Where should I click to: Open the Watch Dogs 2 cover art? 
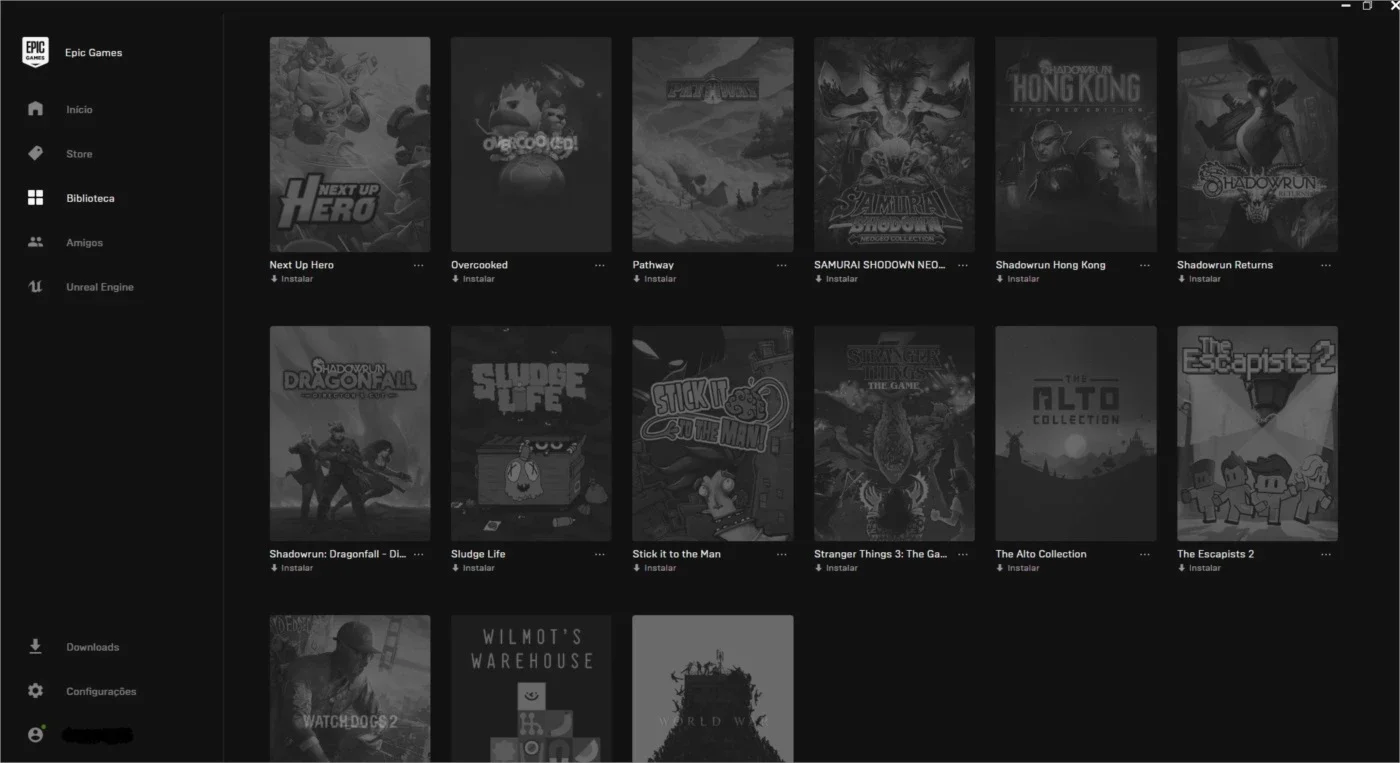click(350, 689)
